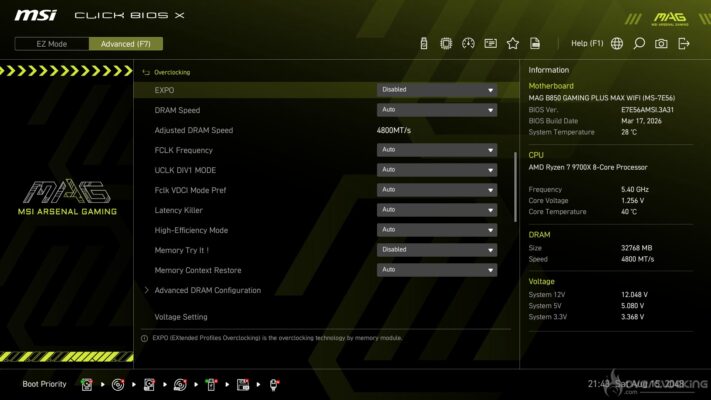Click the MSI logo
The width and height of the screenshot is (711, 400).
click(36, 15)
